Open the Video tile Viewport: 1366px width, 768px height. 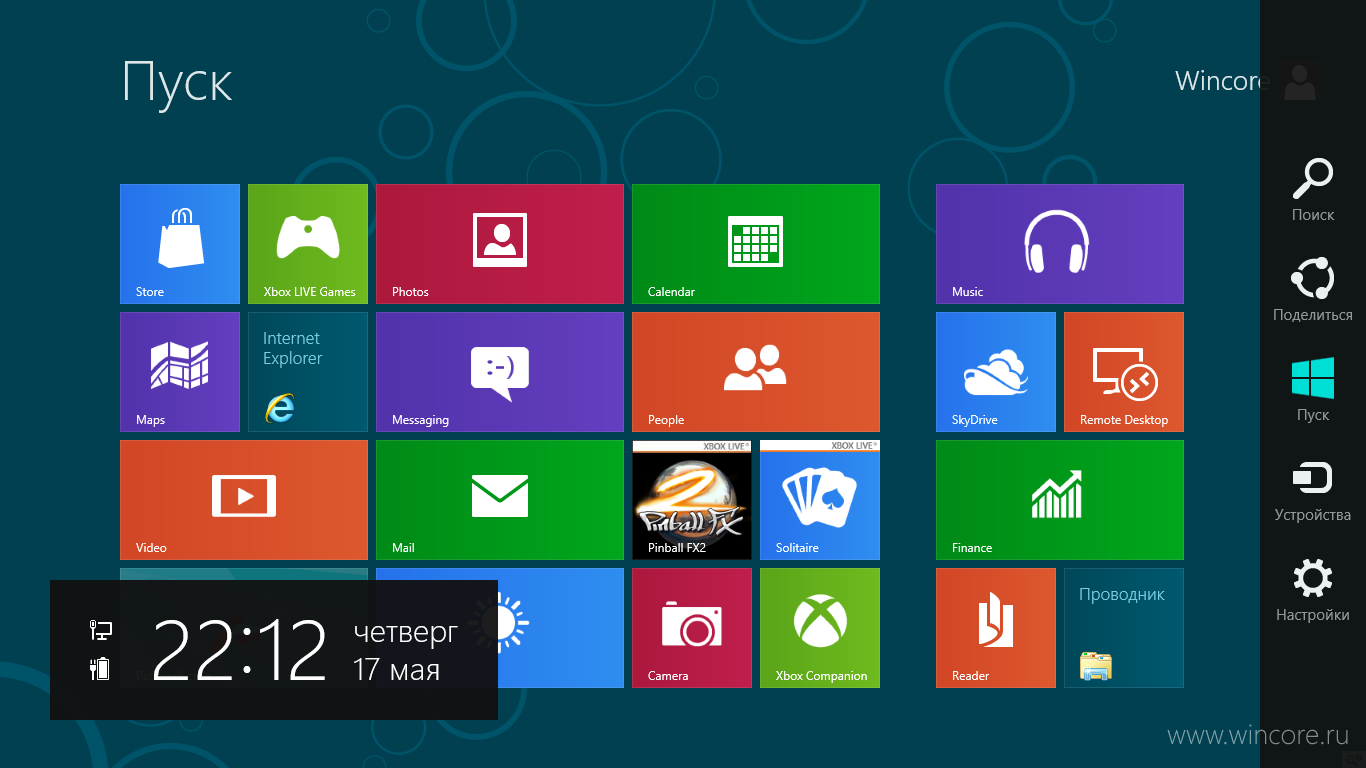coord(244,500)
